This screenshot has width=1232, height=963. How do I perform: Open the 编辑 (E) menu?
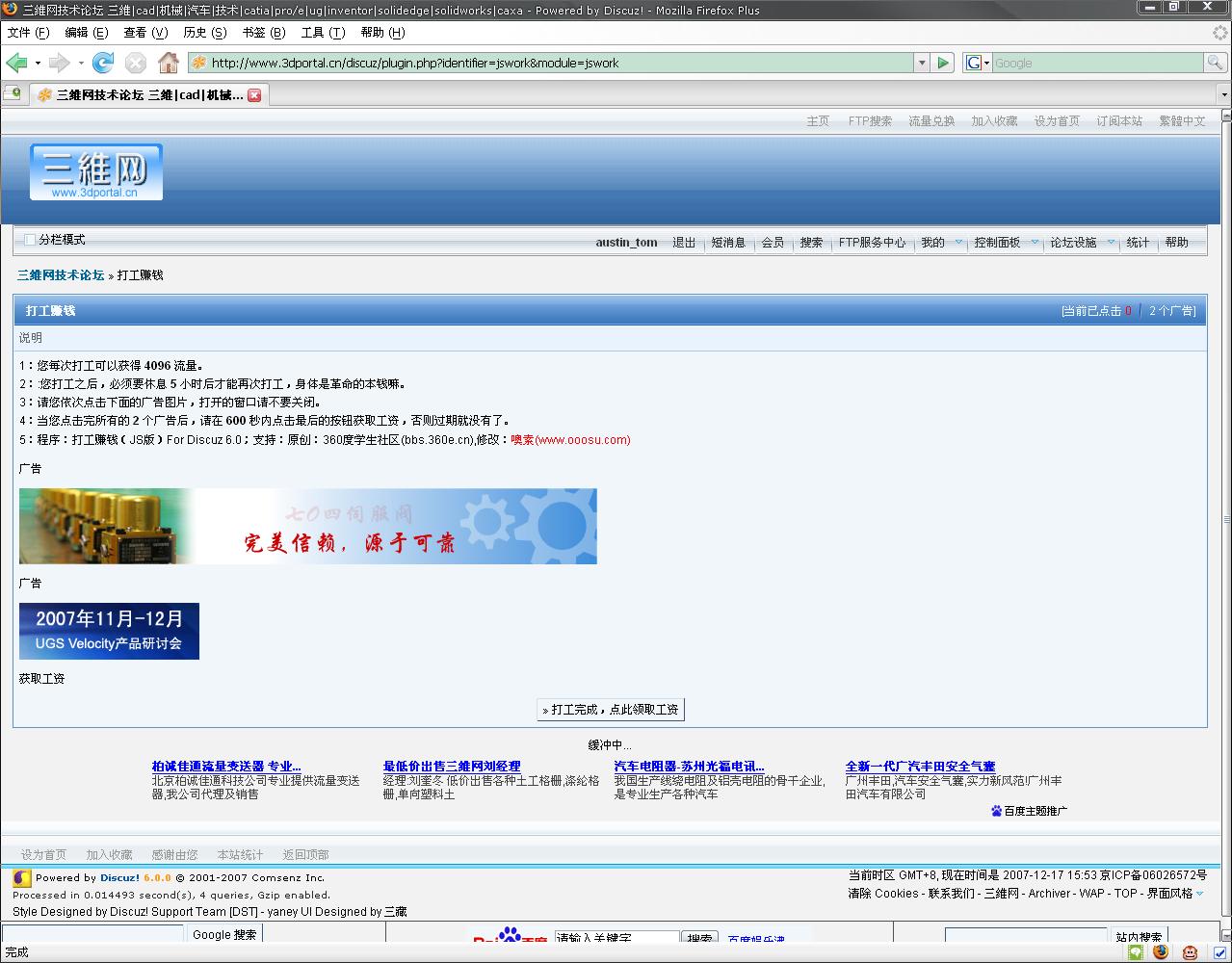[x=86, y=32]
